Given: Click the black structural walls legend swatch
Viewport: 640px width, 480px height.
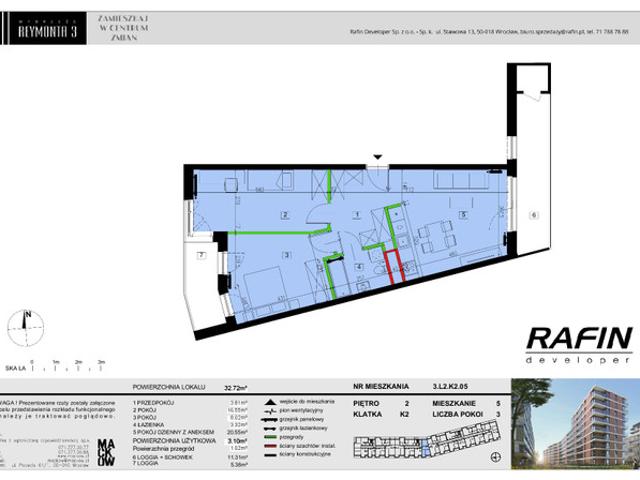Looking at the screenshot, I should [x=270, y=454].
